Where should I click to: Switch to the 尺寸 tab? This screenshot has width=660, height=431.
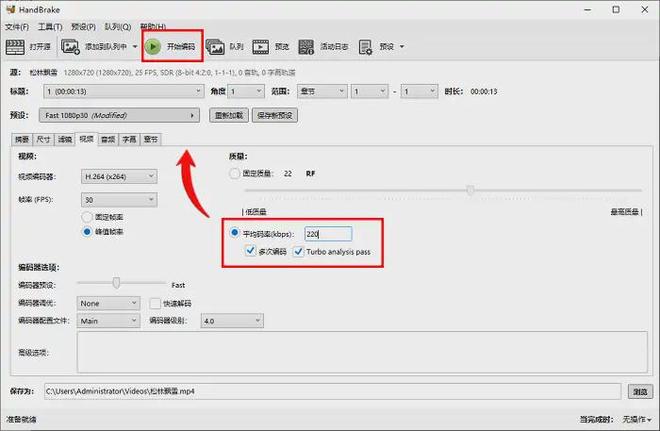pos(43,139)
